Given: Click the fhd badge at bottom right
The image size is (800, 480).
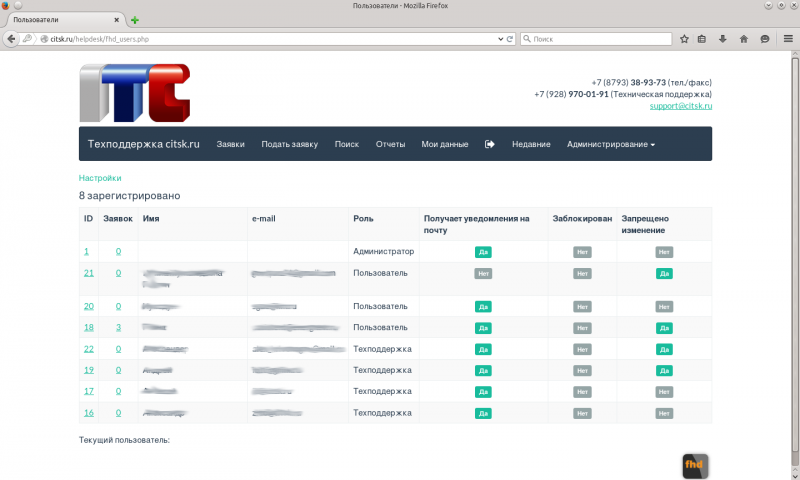Looking at the screenshot, I should (695, 466).
